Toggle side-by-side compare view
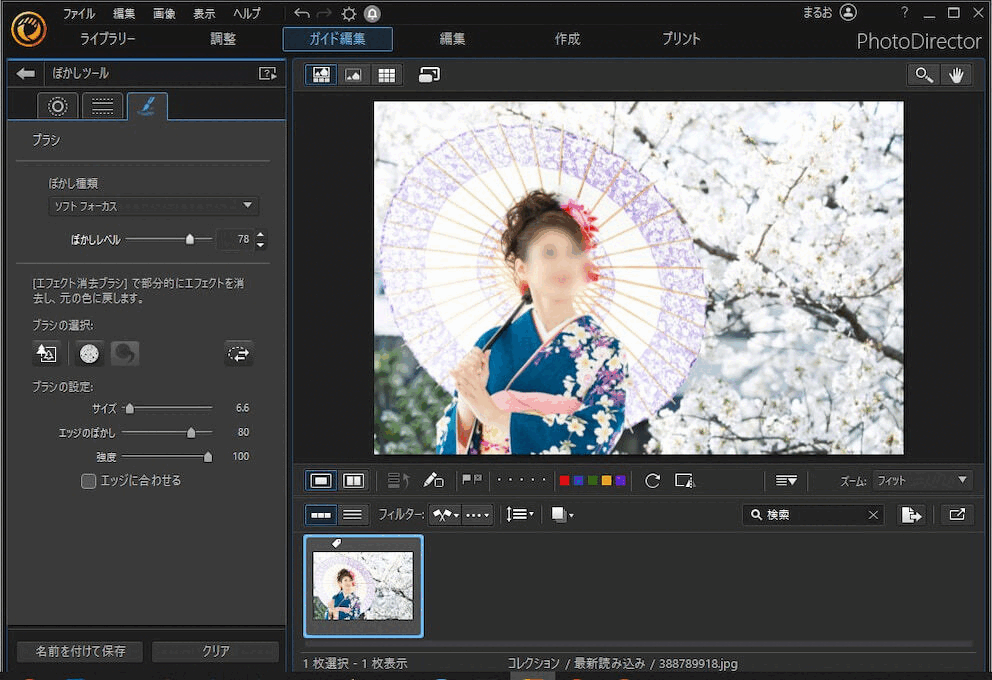 tap(354, 480)
